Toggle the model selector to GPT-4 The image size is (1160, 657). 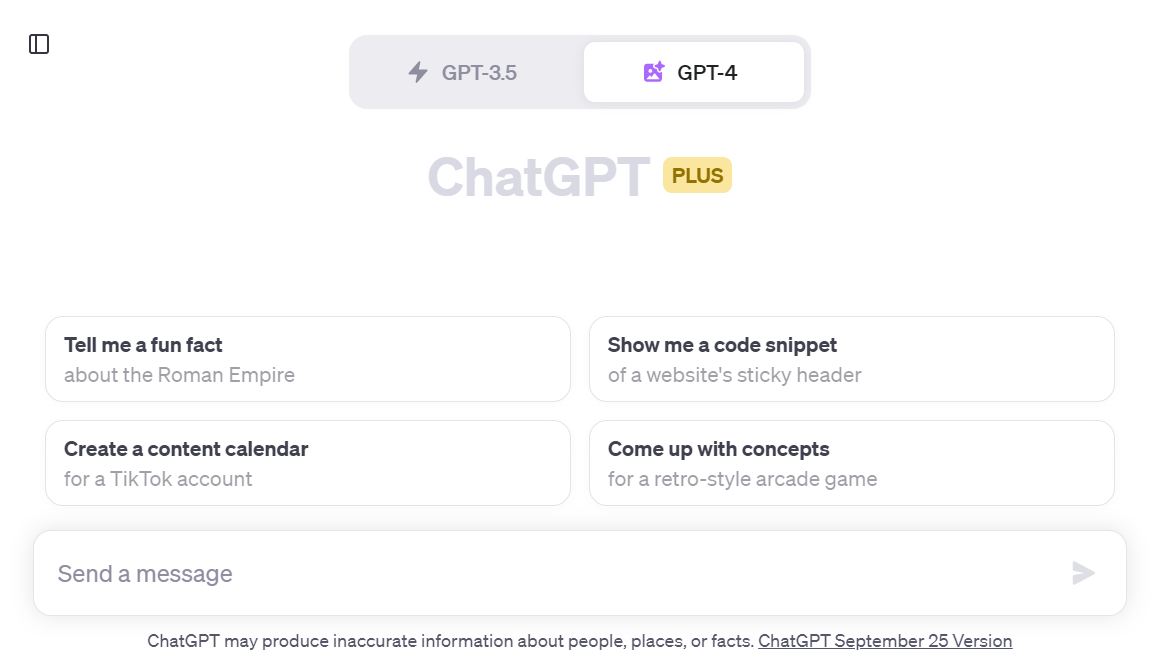(694, 71)
